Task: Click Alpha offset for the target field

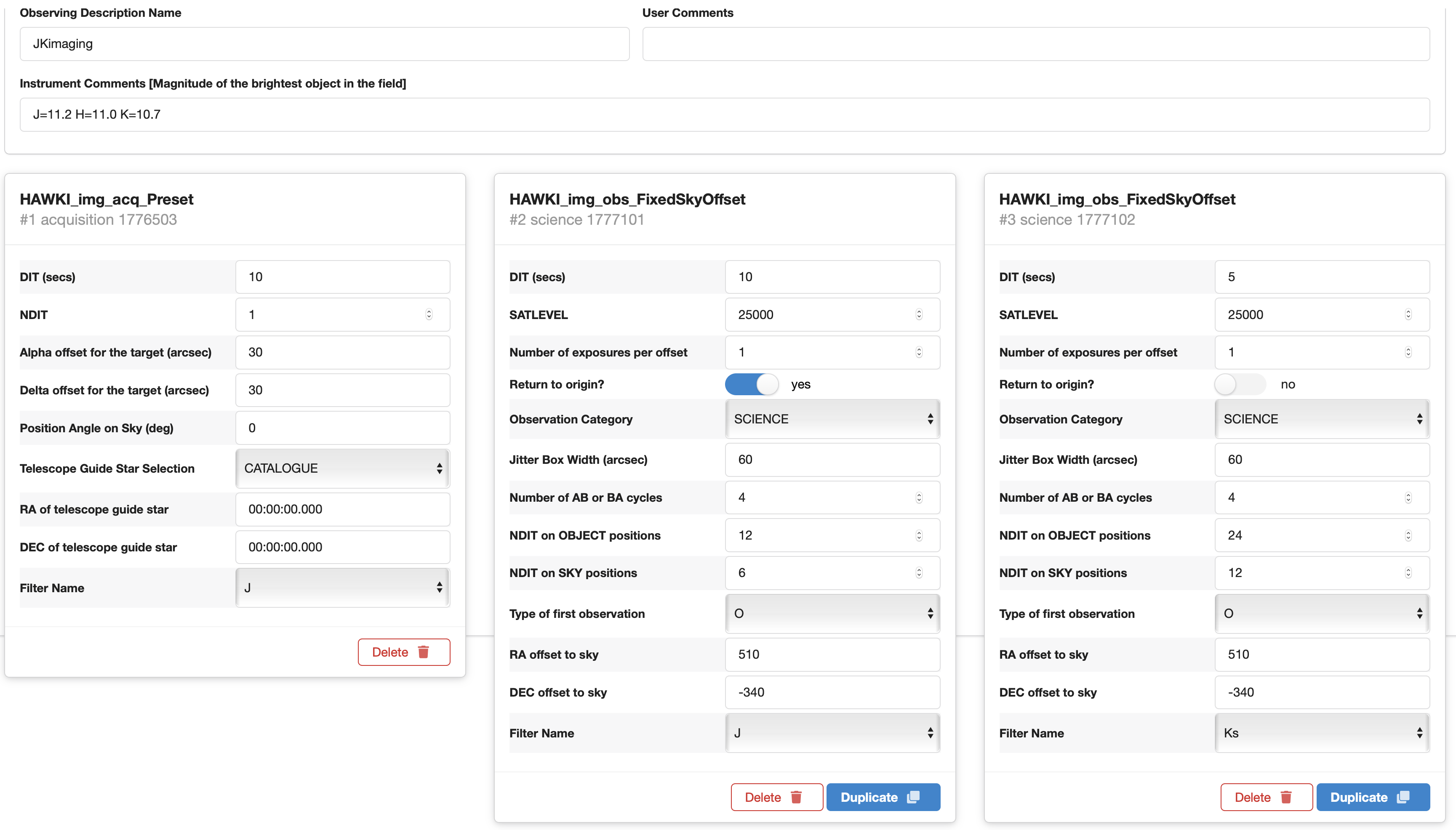Action: [343, 352]
